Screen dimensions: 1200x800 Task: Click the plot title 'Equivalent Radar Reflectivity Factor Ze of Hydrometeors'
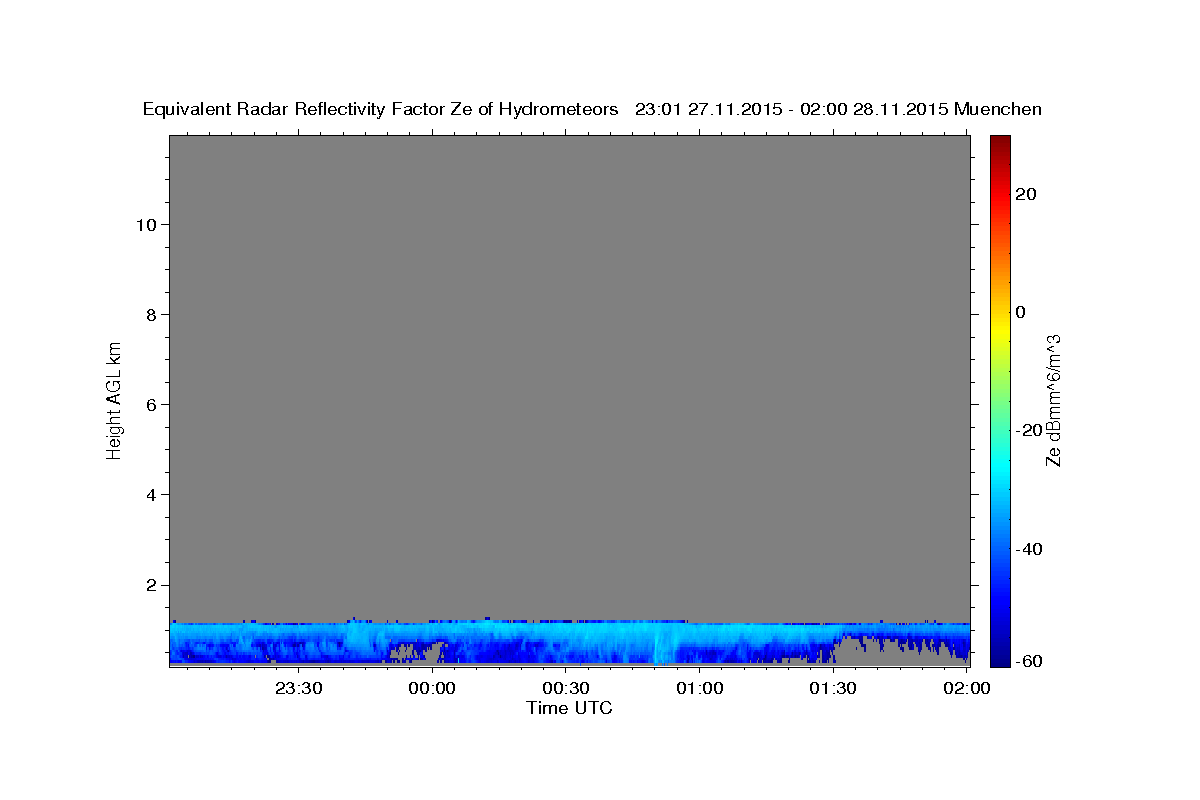coord(380,110)
